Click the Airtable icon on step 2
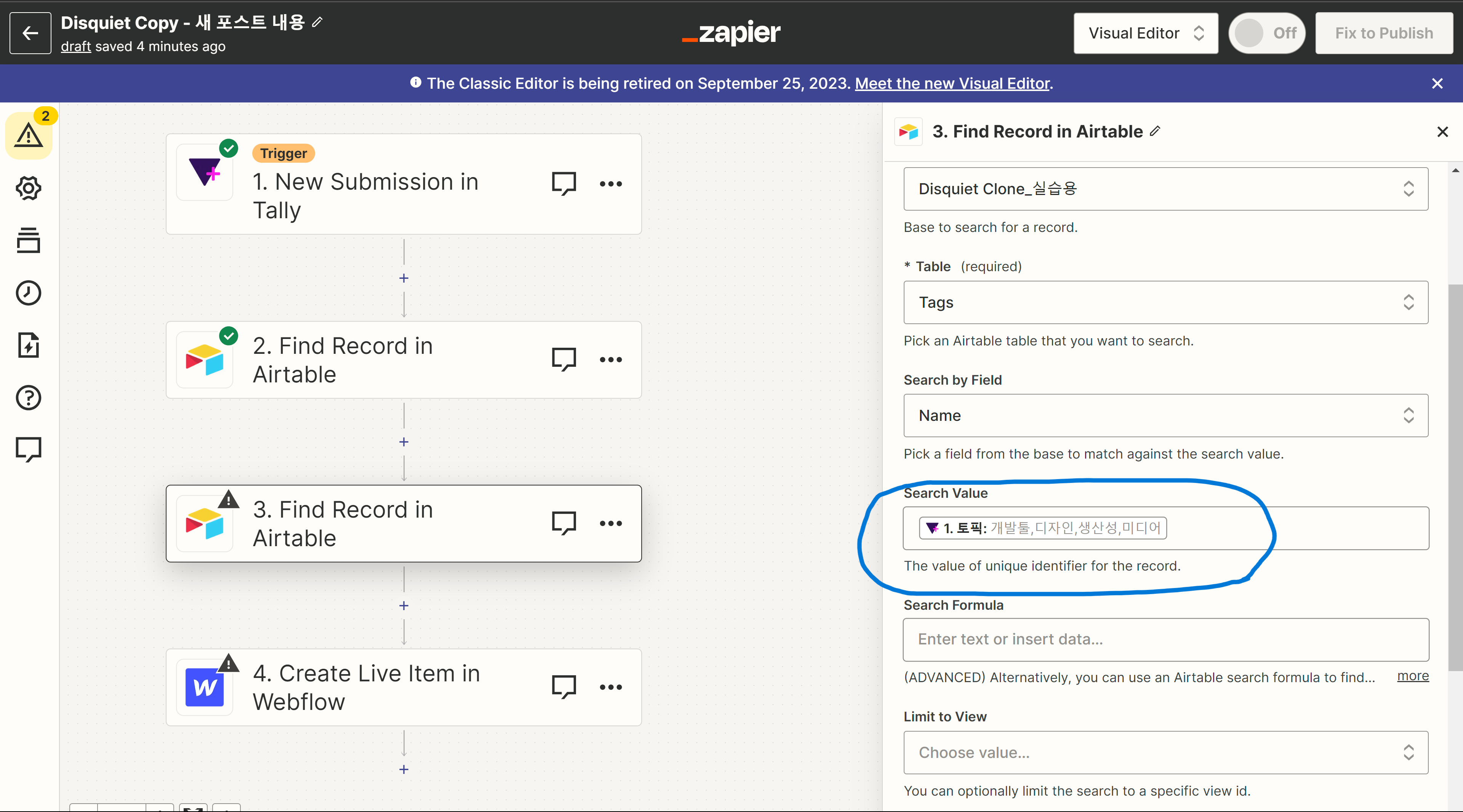The width and height of the screenshot is (1463, 812). pyautogui.click(x=205, y=360)
